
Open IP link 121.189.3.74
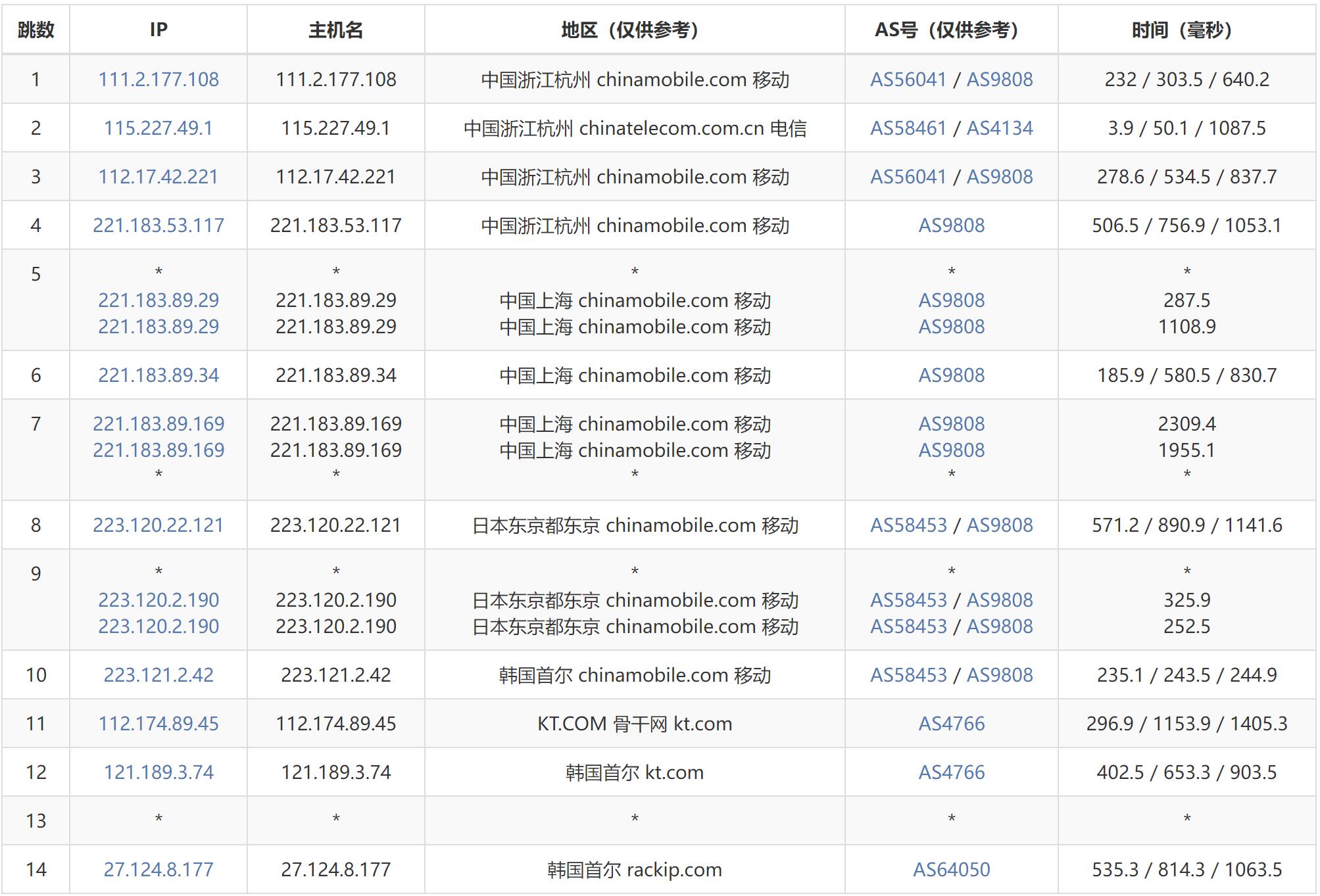click(159, 772)
